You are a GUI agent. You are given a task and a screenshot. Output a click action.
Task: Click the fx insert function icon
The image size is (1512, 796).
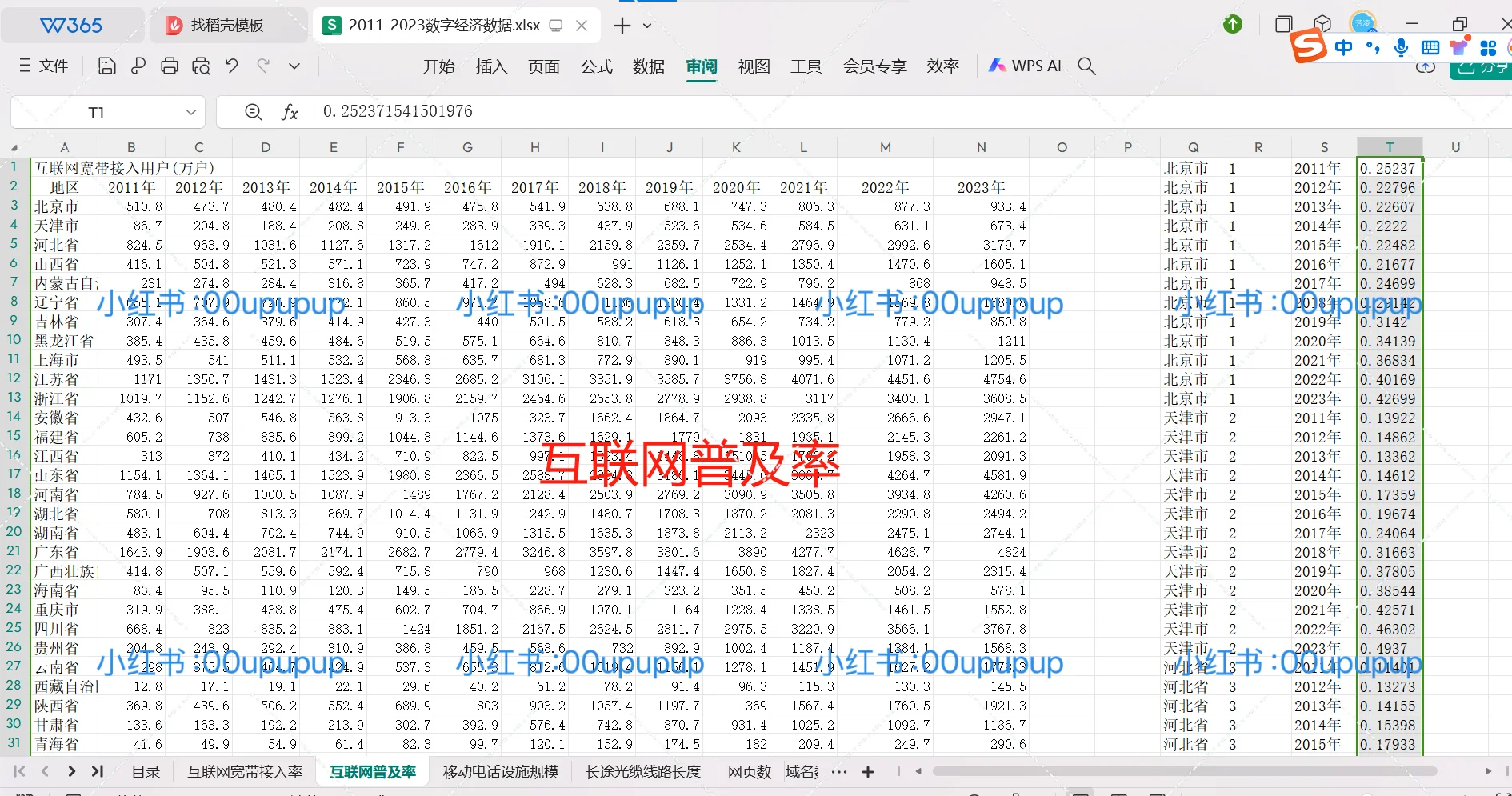[x=290, y=112]
